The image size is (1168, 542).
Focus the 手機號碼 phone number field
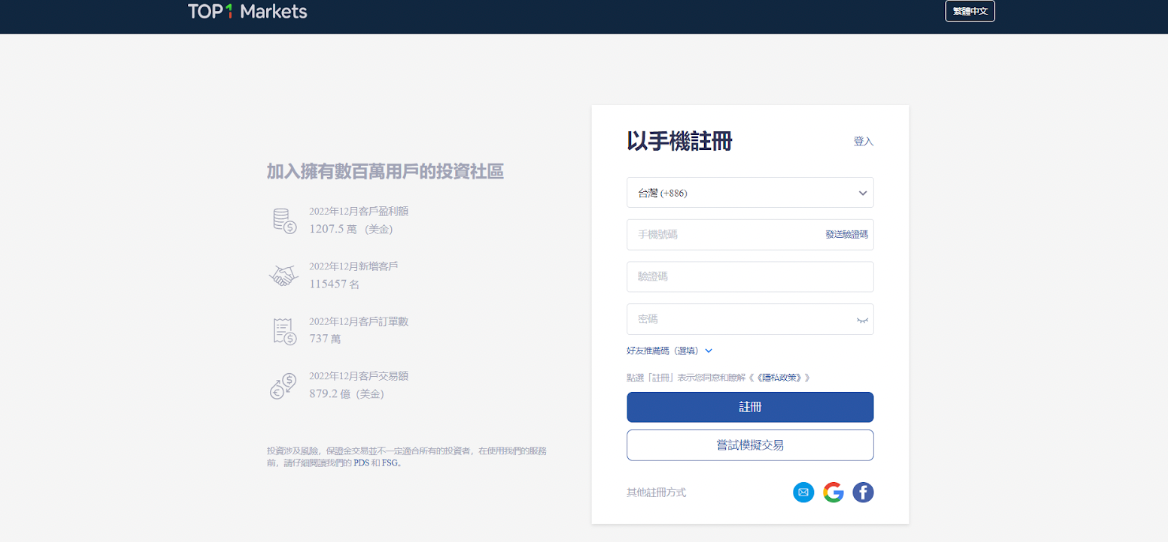[720, 235]
